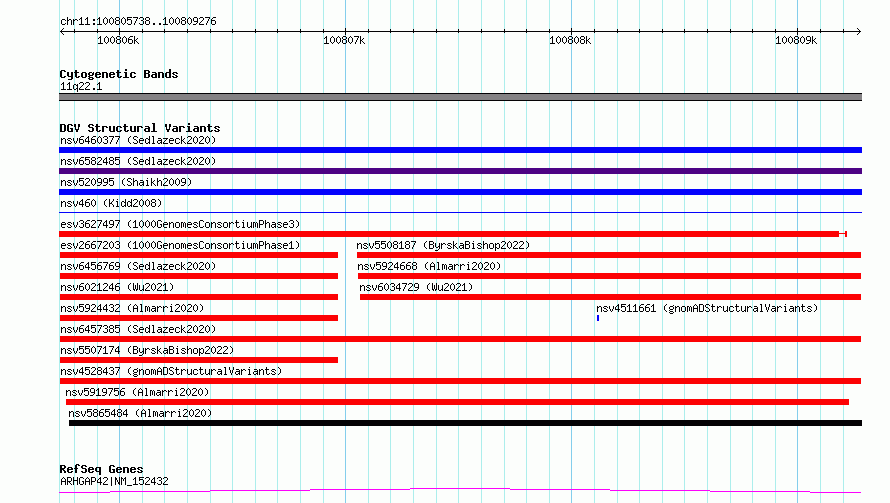Select the red esv3627497 variant bar
Screen dimensions: 890x503
tap(453, 234)
